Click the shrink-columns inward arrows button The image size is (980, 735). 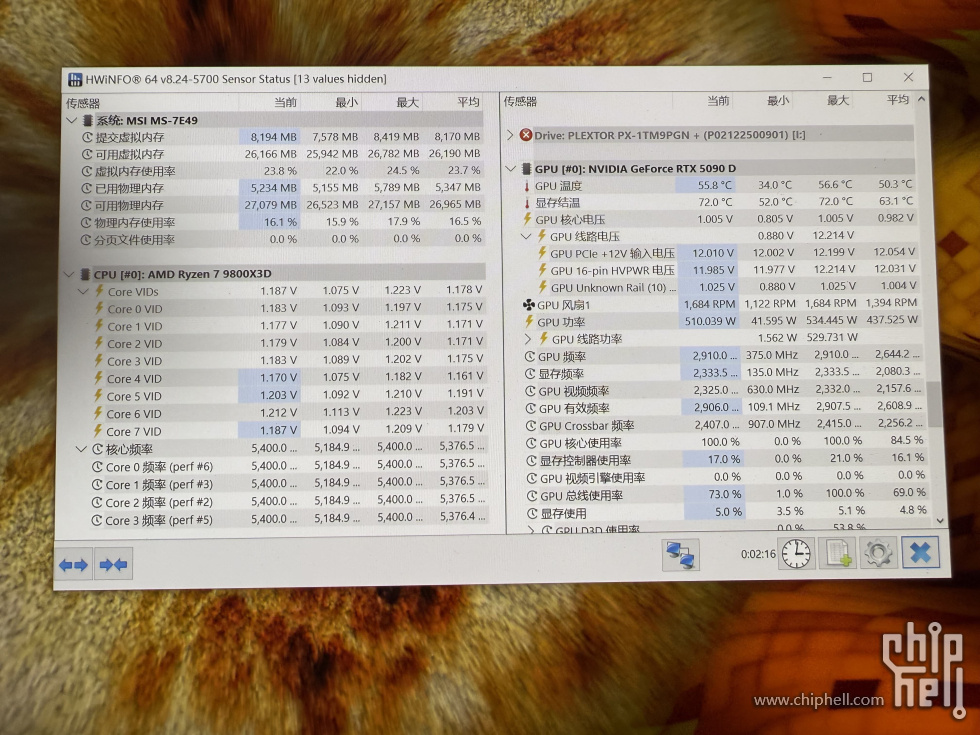[113, 565]
